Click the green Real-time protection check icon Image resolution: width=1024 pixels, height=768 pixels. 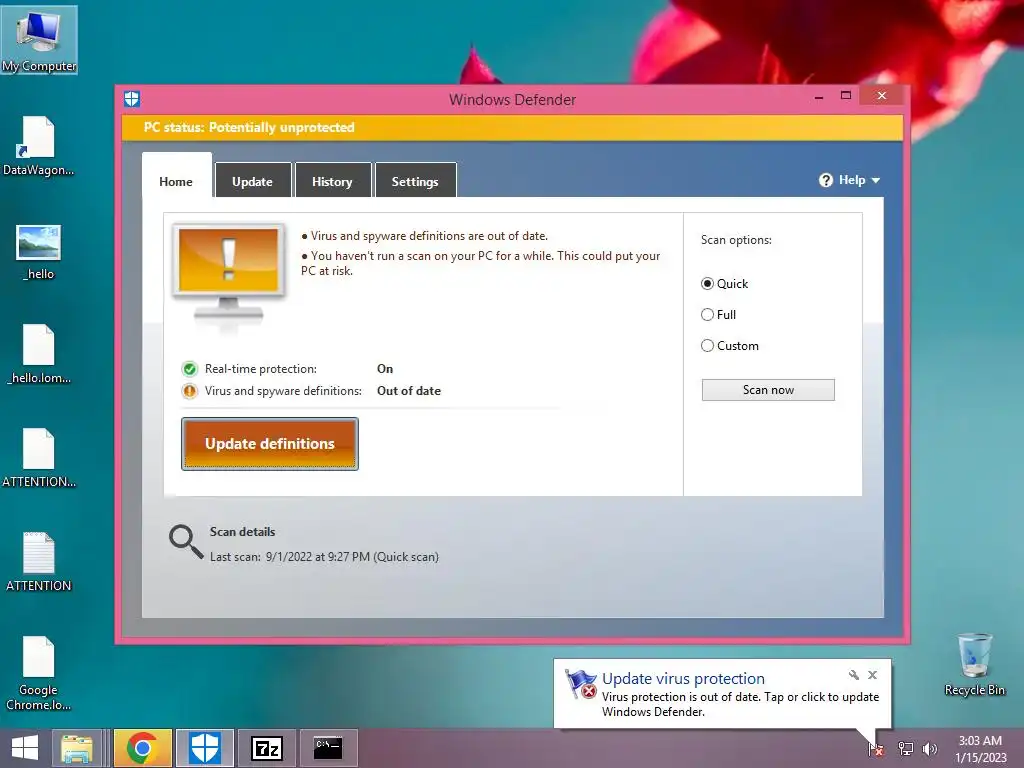[189, 369]
